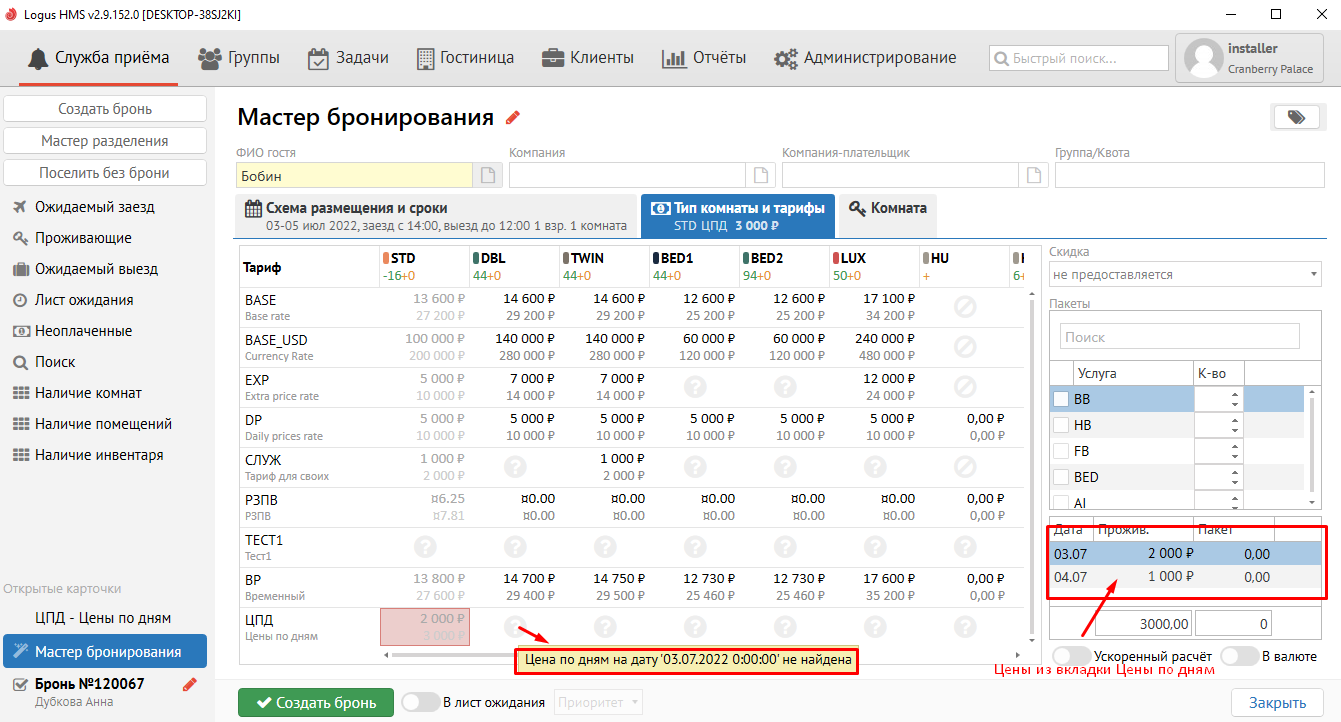Image resolution: width=1341 pixels, height=722 pixels.
Task: Enable the В лист ожидания switch
Action: (420, 702)
